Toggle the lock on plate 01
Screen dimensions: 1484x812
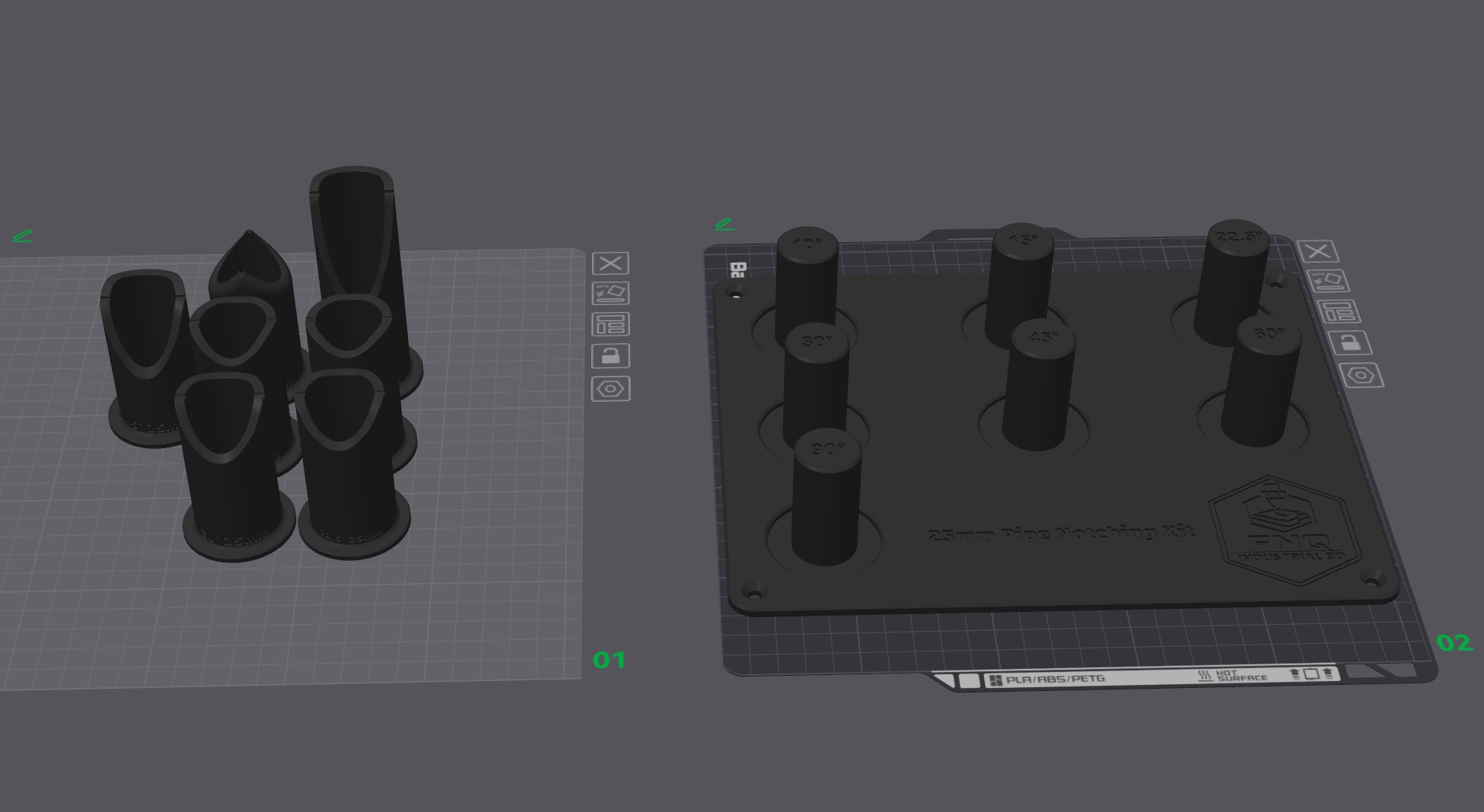coord(610,355)
